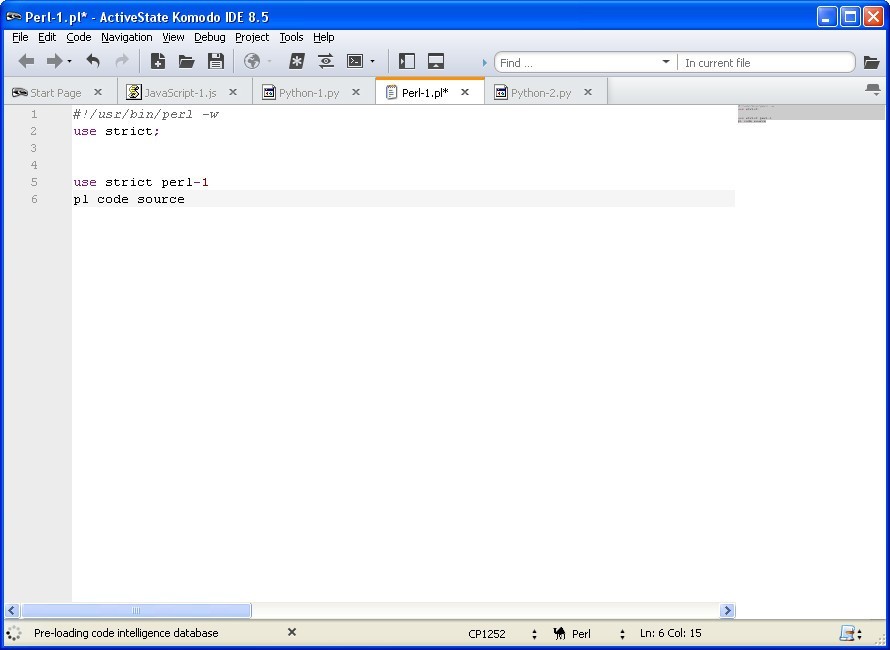The image size is (890, 650).
Task: Close the Start Page tab
Action: 98,92
